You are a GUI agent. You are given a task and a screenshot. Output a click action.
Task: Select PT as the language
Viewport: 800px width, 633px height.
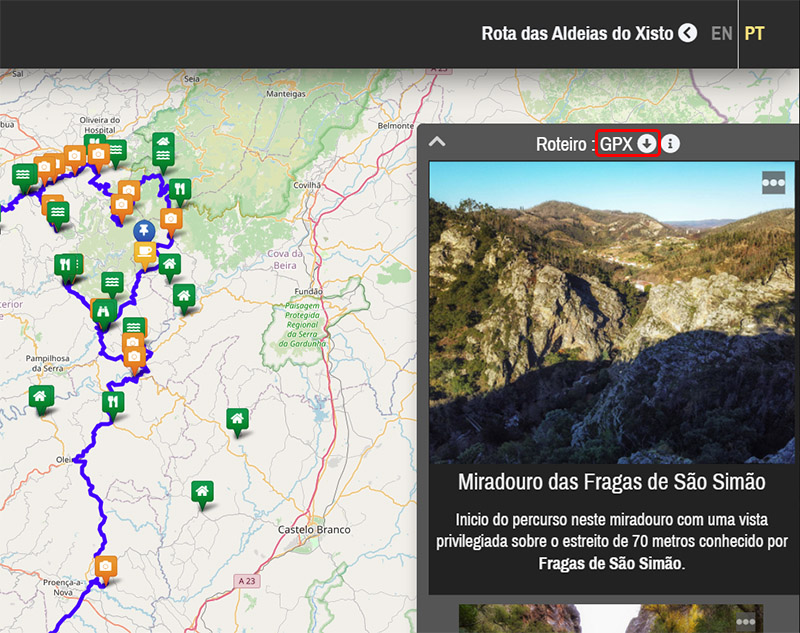pos(754,34)
